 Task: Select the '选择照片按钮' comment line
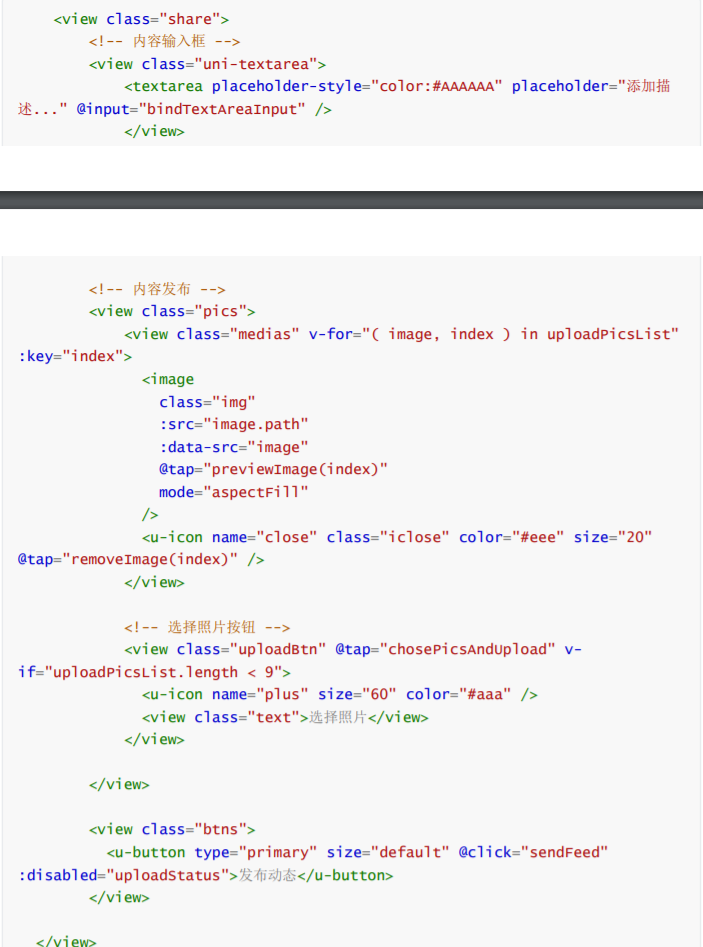(207, 628)
